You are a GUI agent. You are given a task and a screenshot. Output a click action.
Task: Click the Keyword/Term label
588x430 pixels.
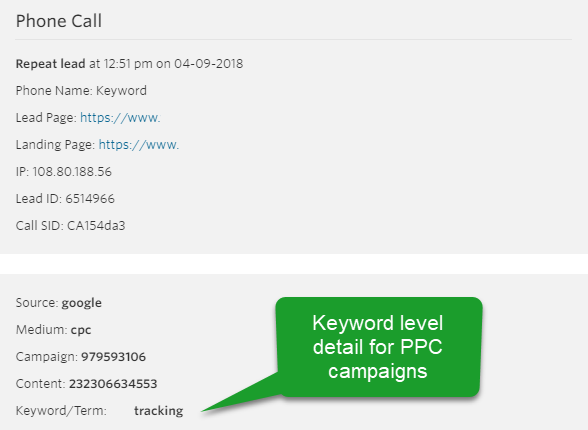click(61, 411)
